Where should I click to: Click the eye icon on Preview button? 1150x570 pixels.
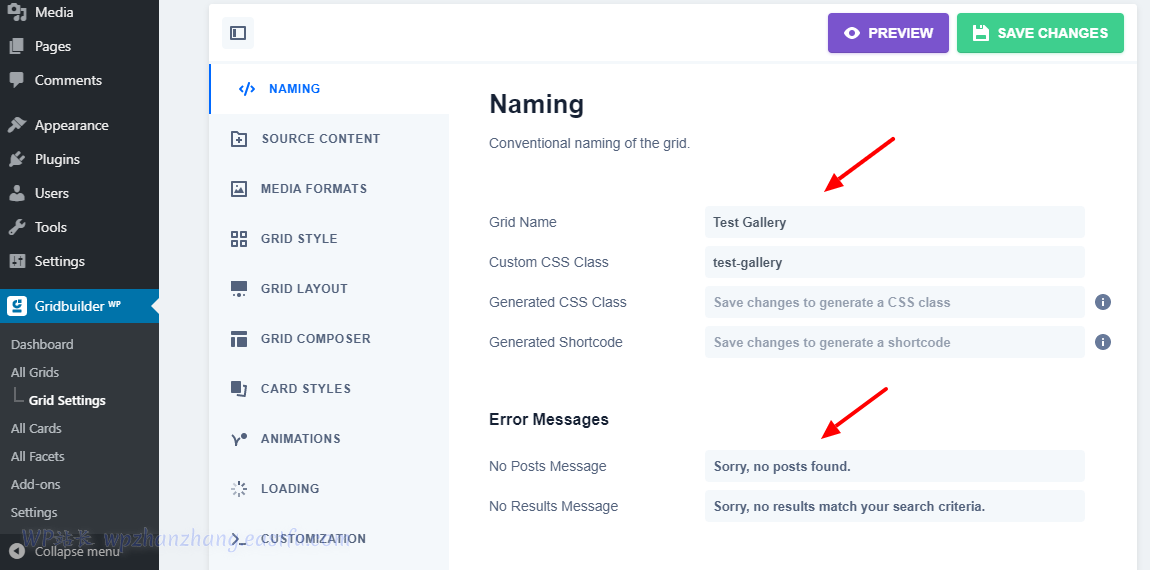tap(851, 33)
